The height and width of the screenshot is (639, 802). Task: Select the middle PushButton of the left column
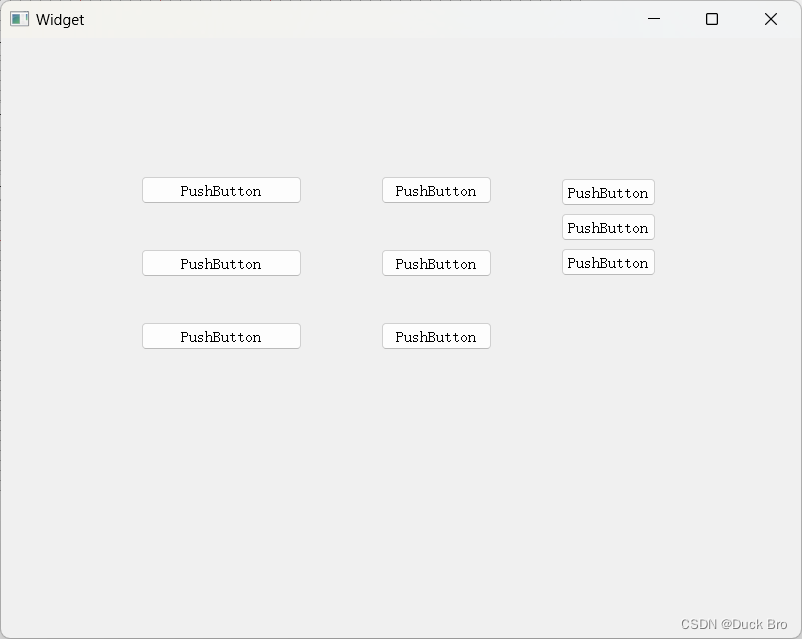(x=221, y=263)
